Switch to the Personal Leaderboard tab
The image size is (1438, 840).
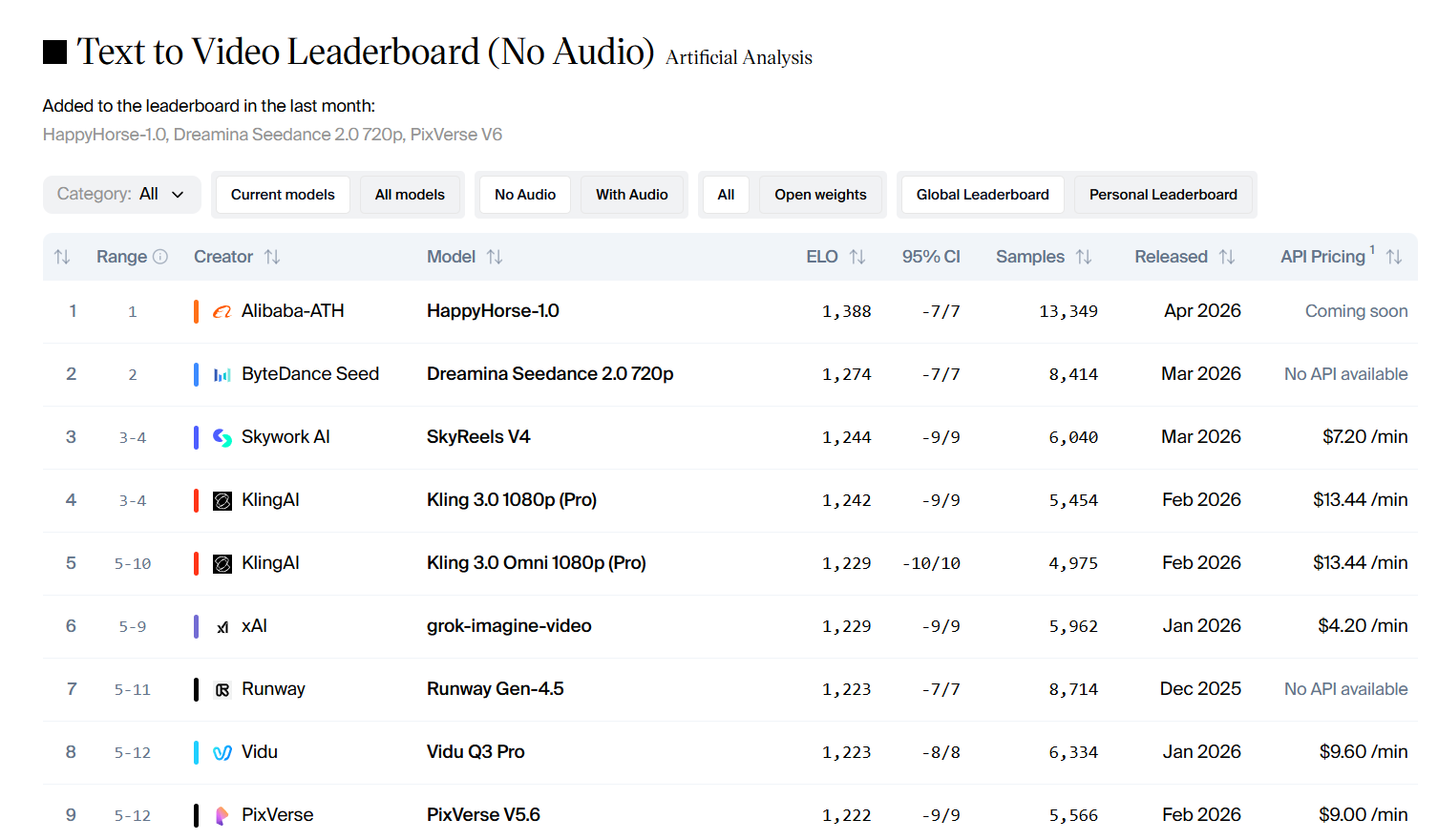pyautogui.click(x=1163, y=195)
